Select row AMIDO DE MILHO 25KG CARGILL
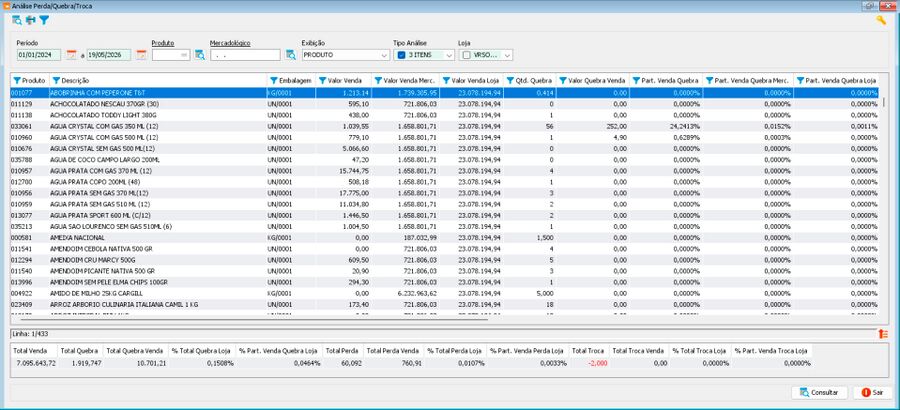The width and height of the screenshot is (900, 410). [x=444, y=293]
